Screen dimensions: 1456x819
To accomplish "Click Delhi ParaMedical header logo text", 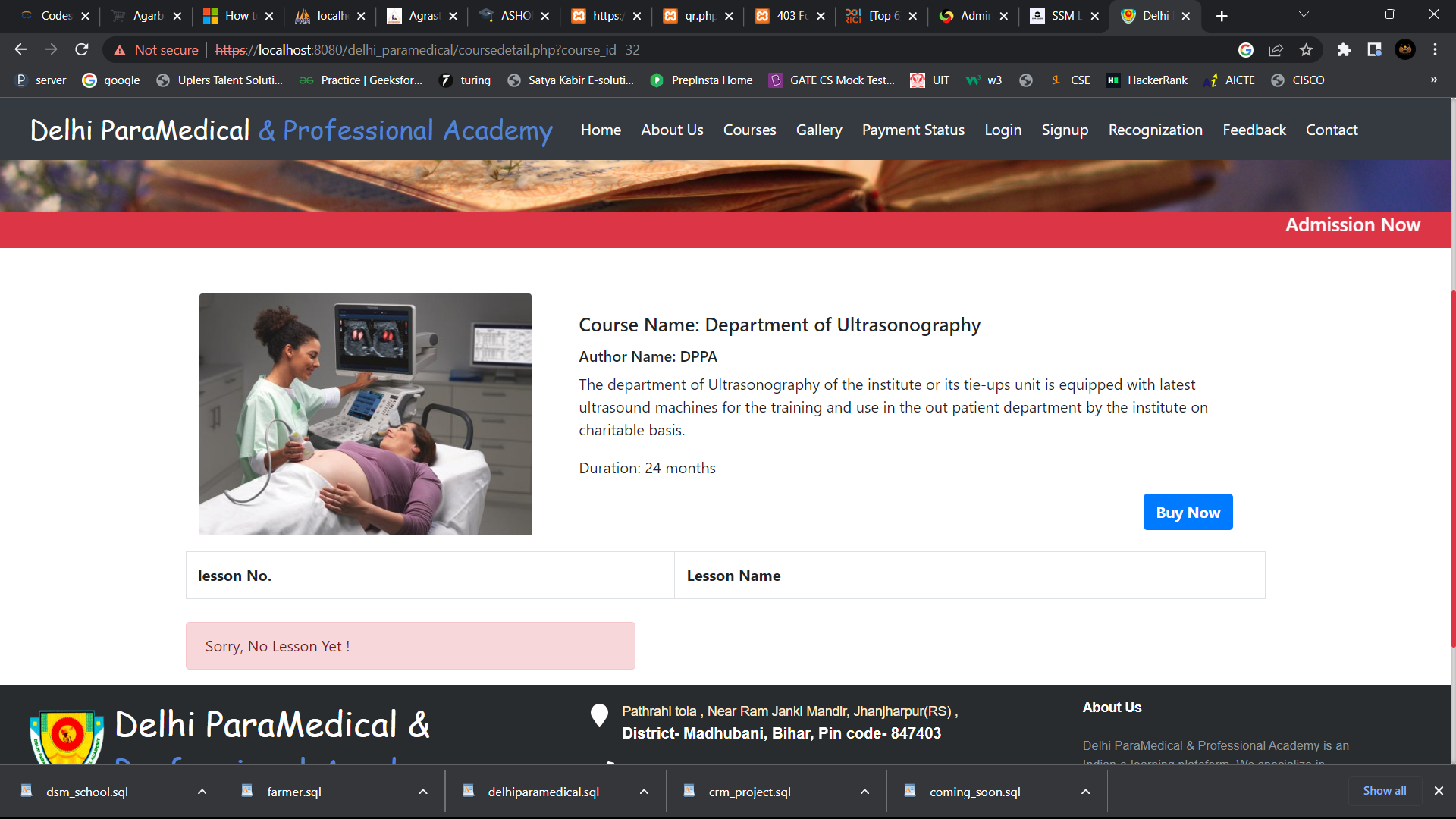I will tap(291, 130).
